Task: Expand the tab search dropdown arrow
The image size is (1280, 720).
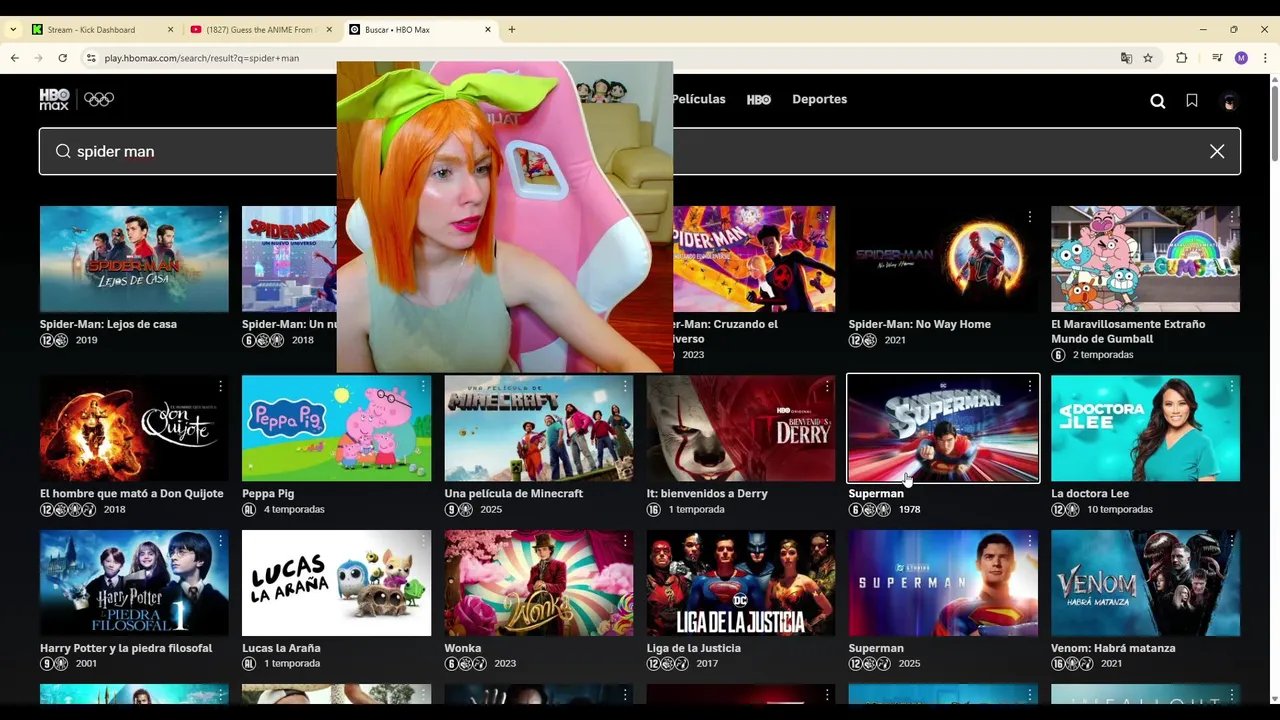Action: pyautogui.click(x=12, y=30)
